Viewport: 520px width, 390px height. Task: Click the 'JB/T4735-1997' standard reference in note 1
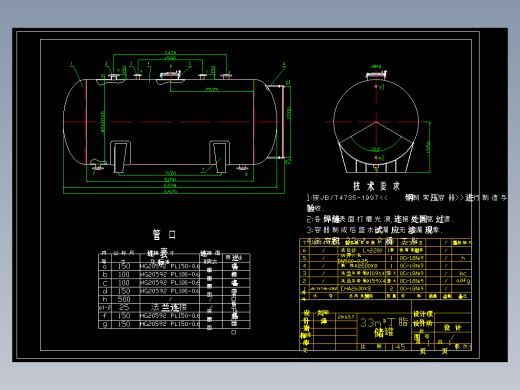tap(349, 198)
